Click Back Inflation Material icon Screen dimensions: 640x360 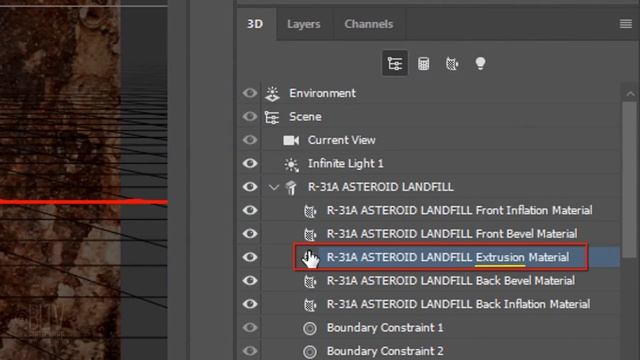point(310,304)
